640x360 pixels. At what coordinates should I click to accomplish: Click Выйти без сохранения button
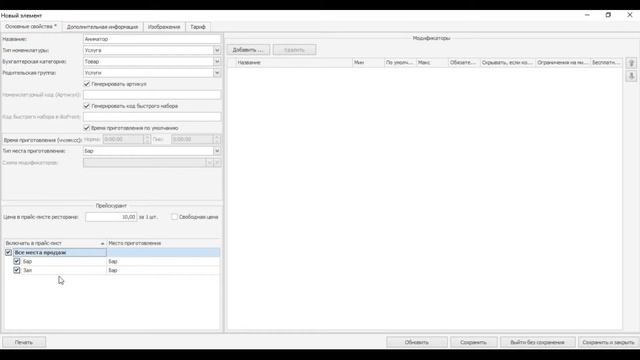pos(538,342)
